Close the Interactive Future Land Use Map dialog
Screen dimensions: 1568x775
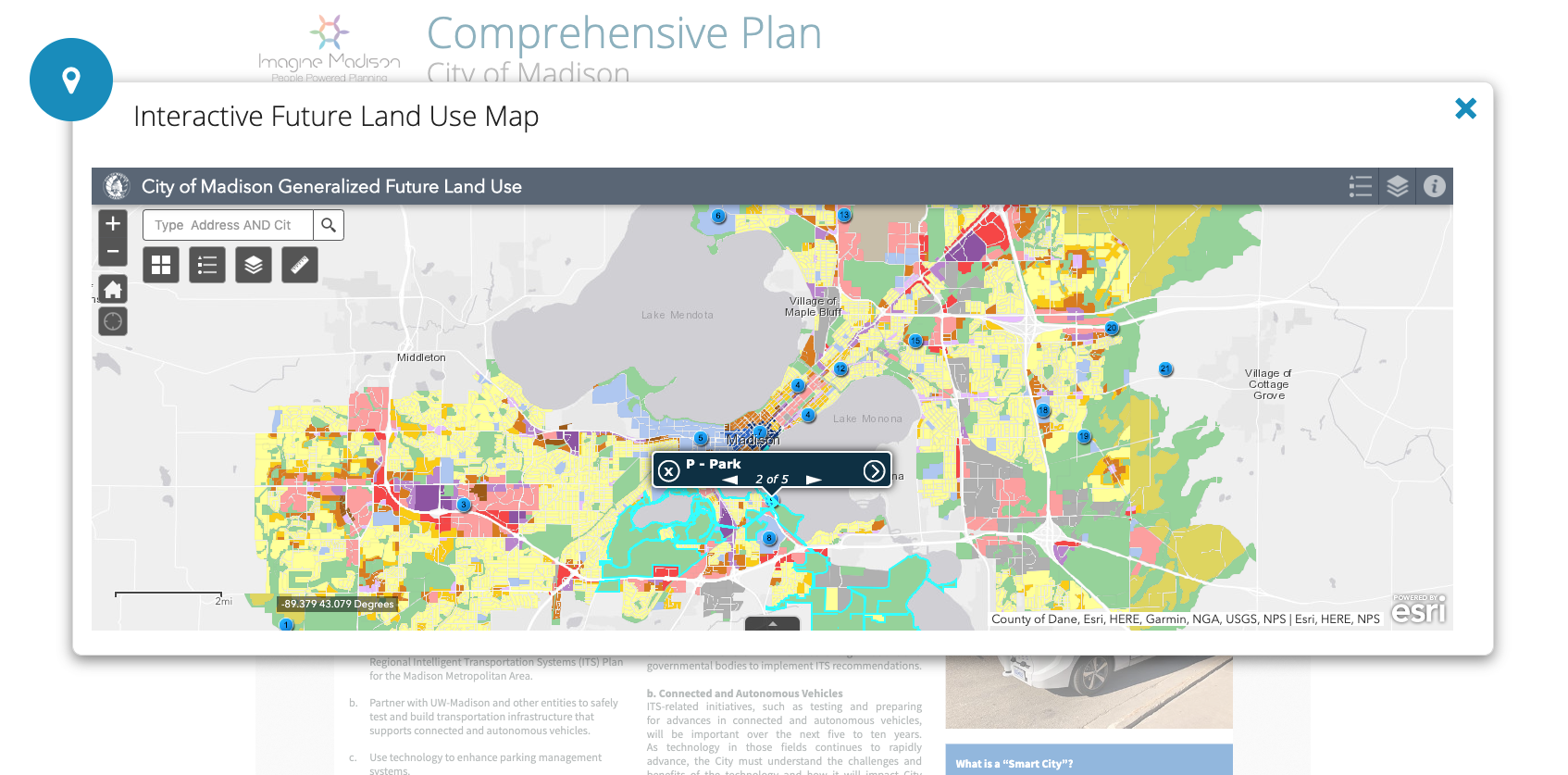(1465, 108)
